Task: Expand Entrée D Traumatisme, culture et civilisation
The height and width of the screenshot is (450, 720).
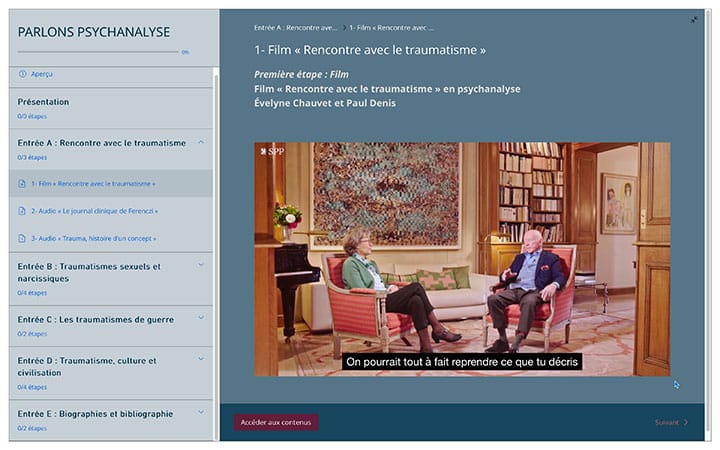Action: click(x=201, y=359)
